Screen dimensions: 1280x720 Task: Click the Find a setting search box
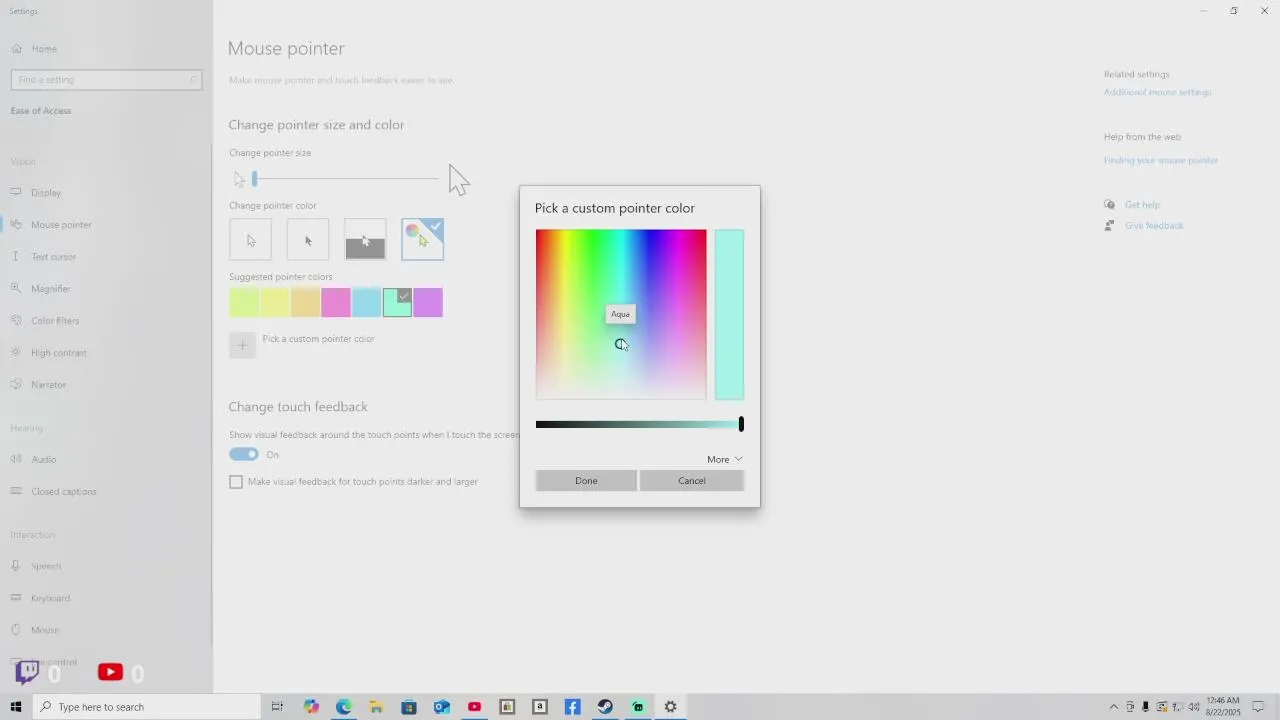click(x=106, y=80)
